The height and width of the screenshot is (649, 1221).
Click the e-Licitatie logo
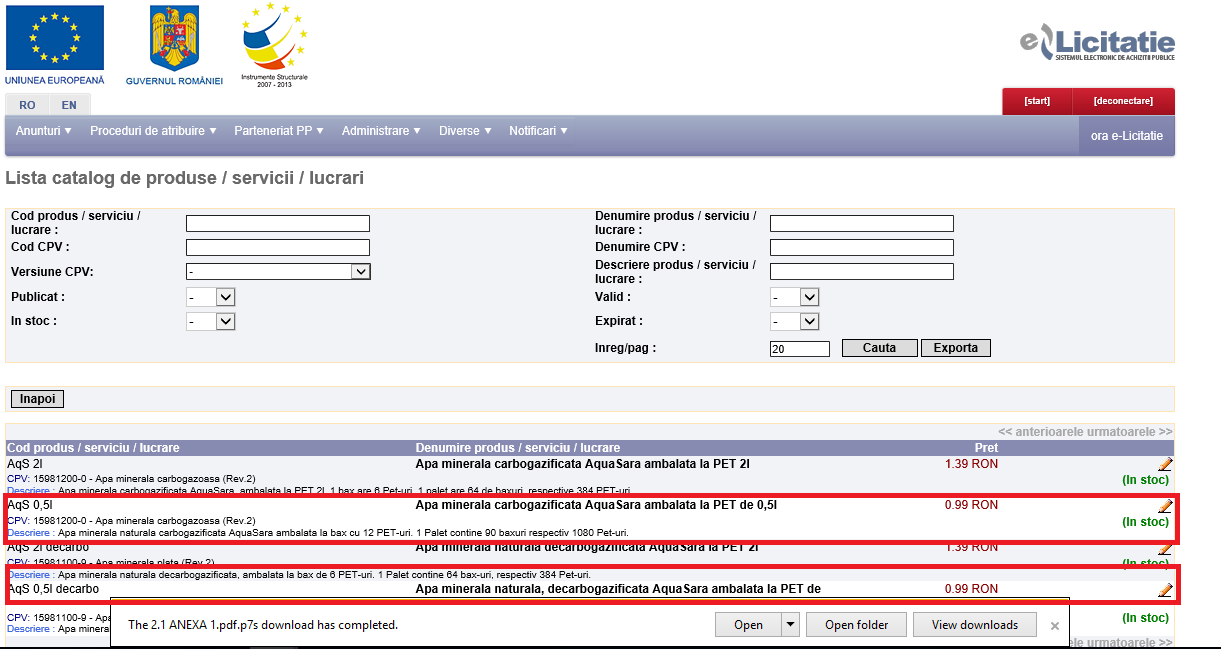1097,44
